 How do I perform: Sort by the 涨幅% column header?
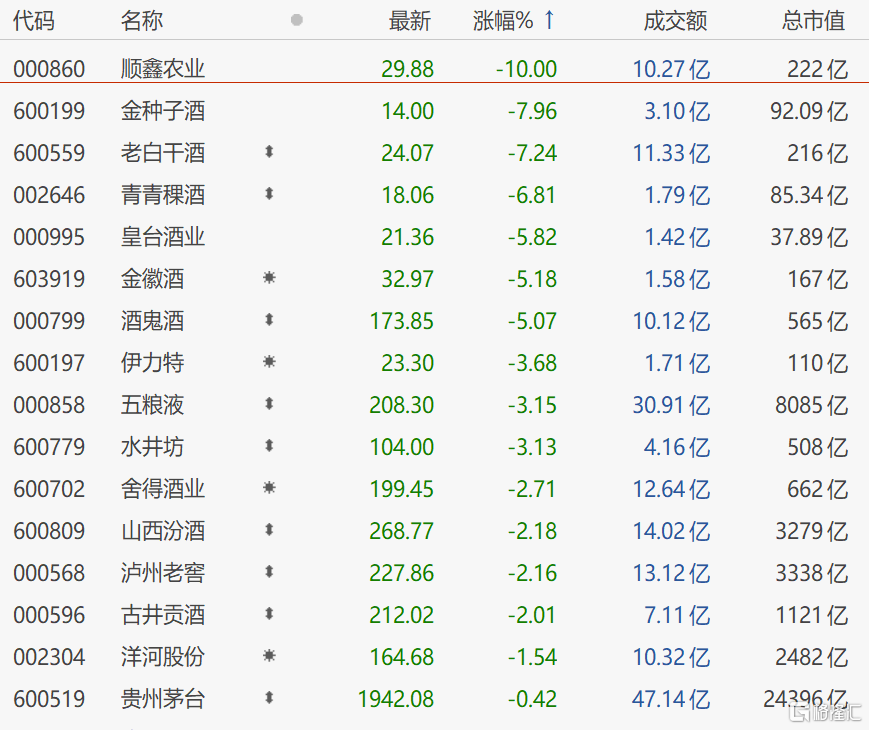[503, 21]
